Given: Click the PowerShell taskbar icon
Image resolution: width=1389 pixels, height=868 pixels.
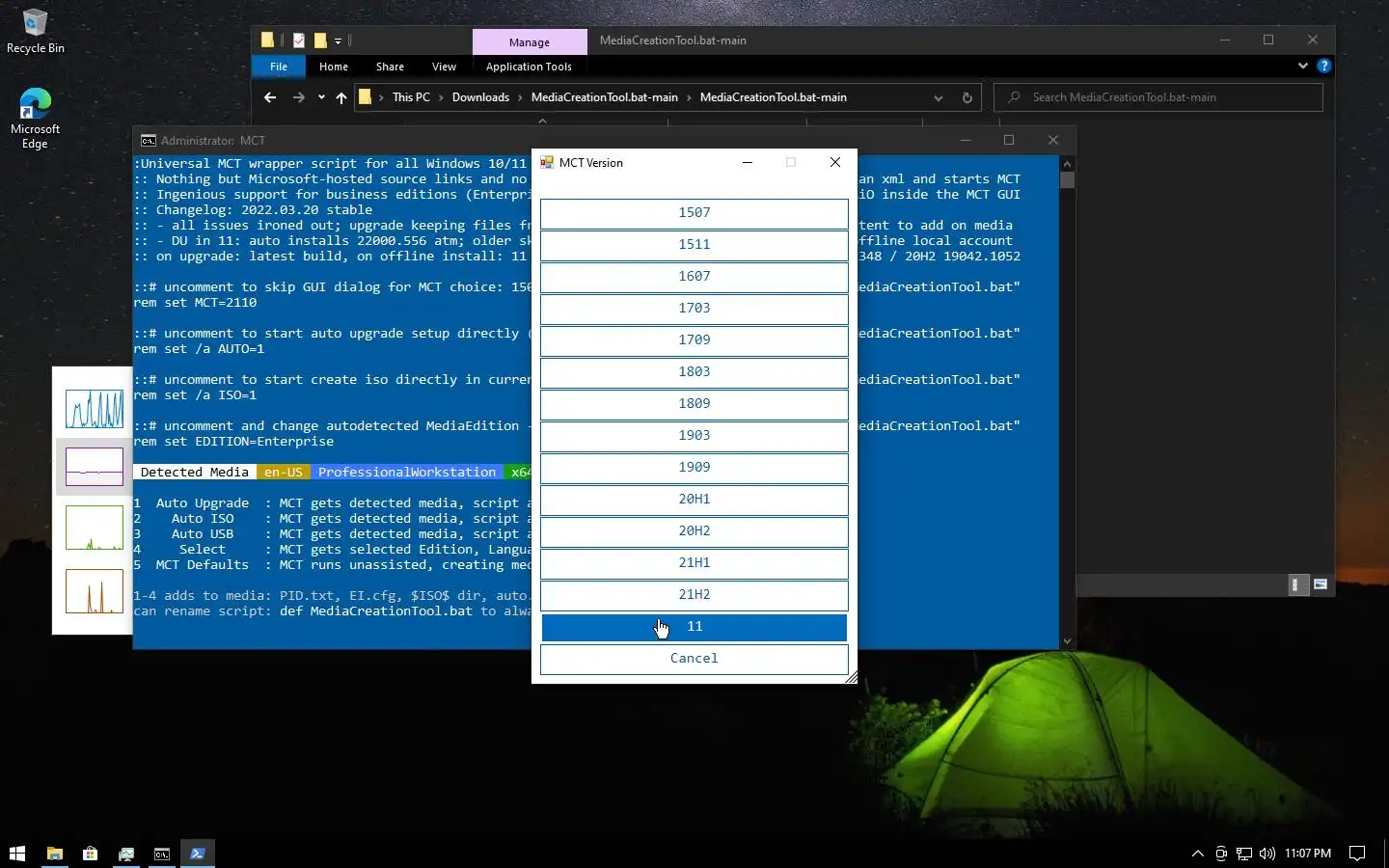Looking at the screenshot, I should coord(198,854).
